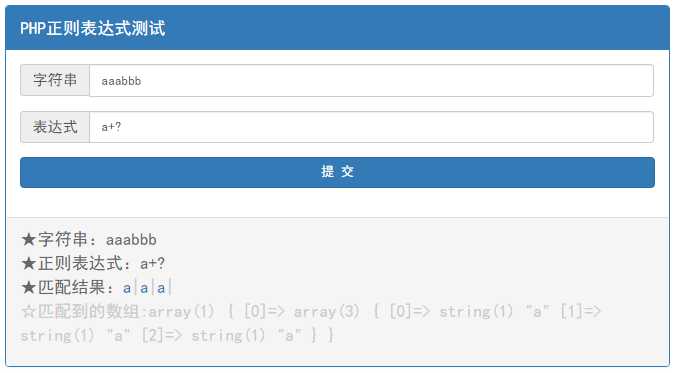Click the ★正则表达式：a+? result line

[93, 263]
